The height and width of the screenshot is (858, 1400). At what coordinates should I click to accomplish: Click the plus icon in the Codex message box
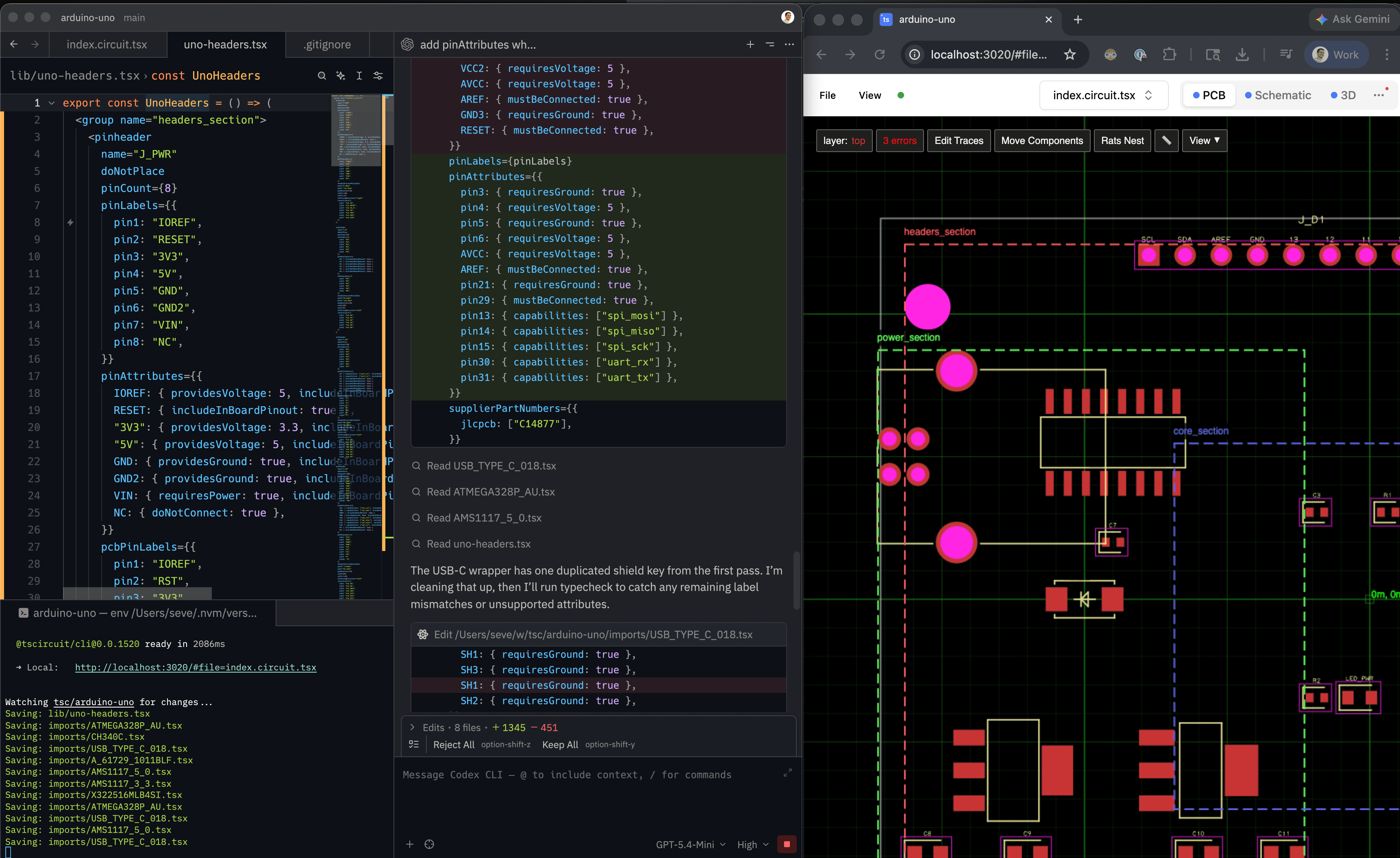pyautogui.click(x=409, y=844)
